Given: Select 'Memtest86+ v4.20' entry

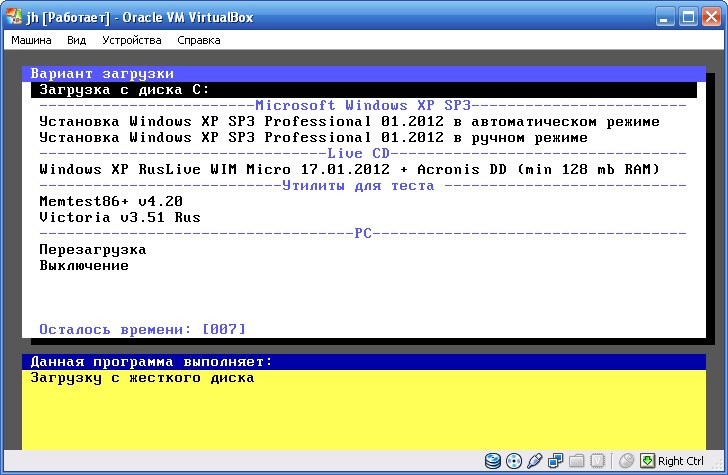Looking at the screenshot, I should (x=111, y=201).
